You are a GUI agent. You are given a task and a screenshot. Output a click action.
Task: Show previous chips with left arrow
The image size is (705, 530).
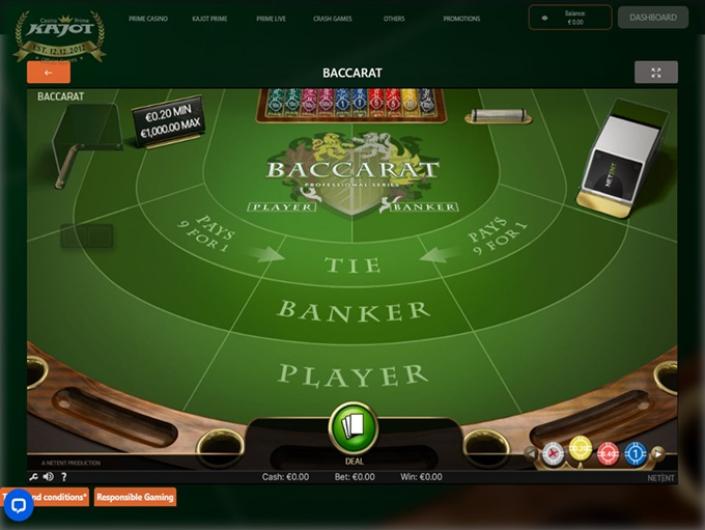point(531,454)
